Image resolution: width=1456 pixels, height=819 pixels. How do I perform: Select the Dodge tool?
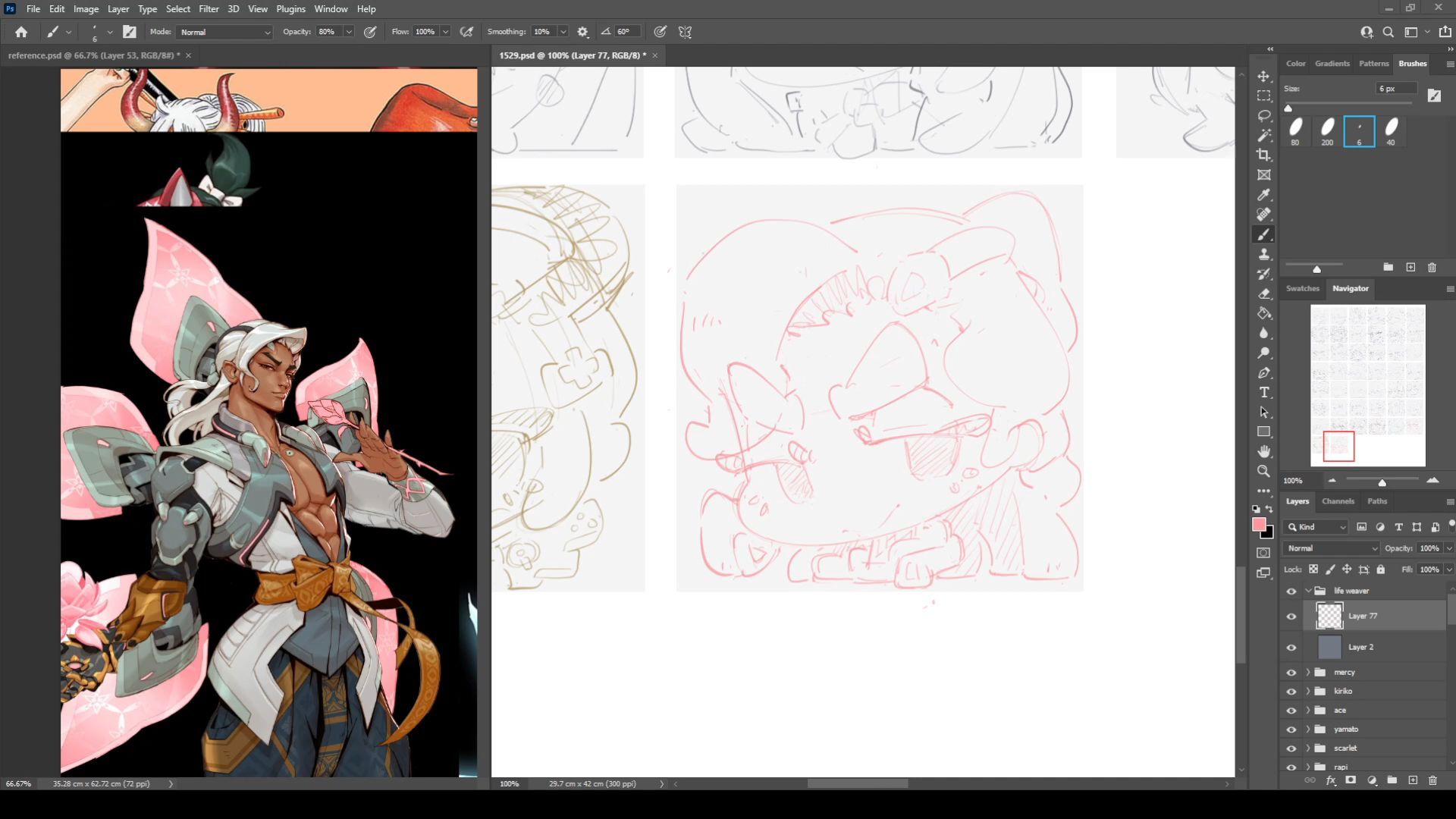point(1263,353)
